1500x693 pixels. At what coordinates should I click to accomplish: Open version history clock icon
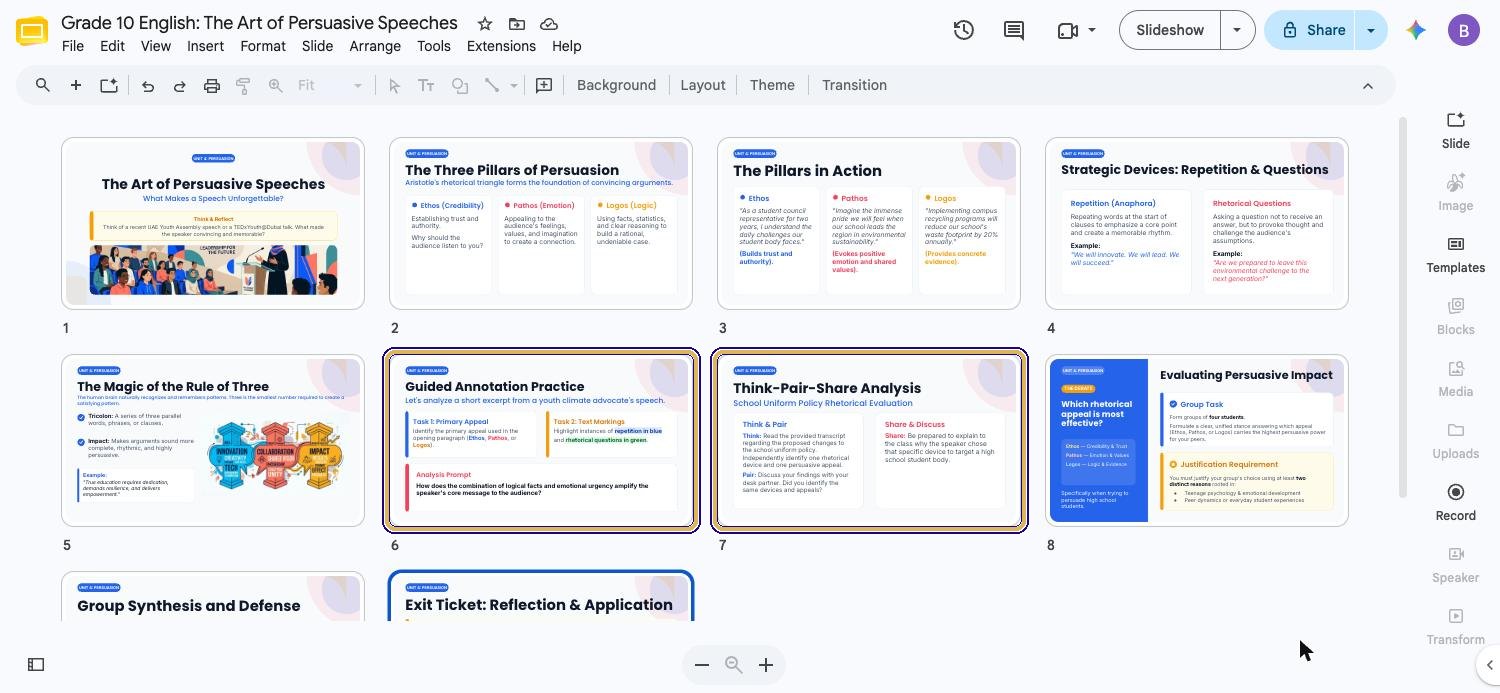coord(963,30)
